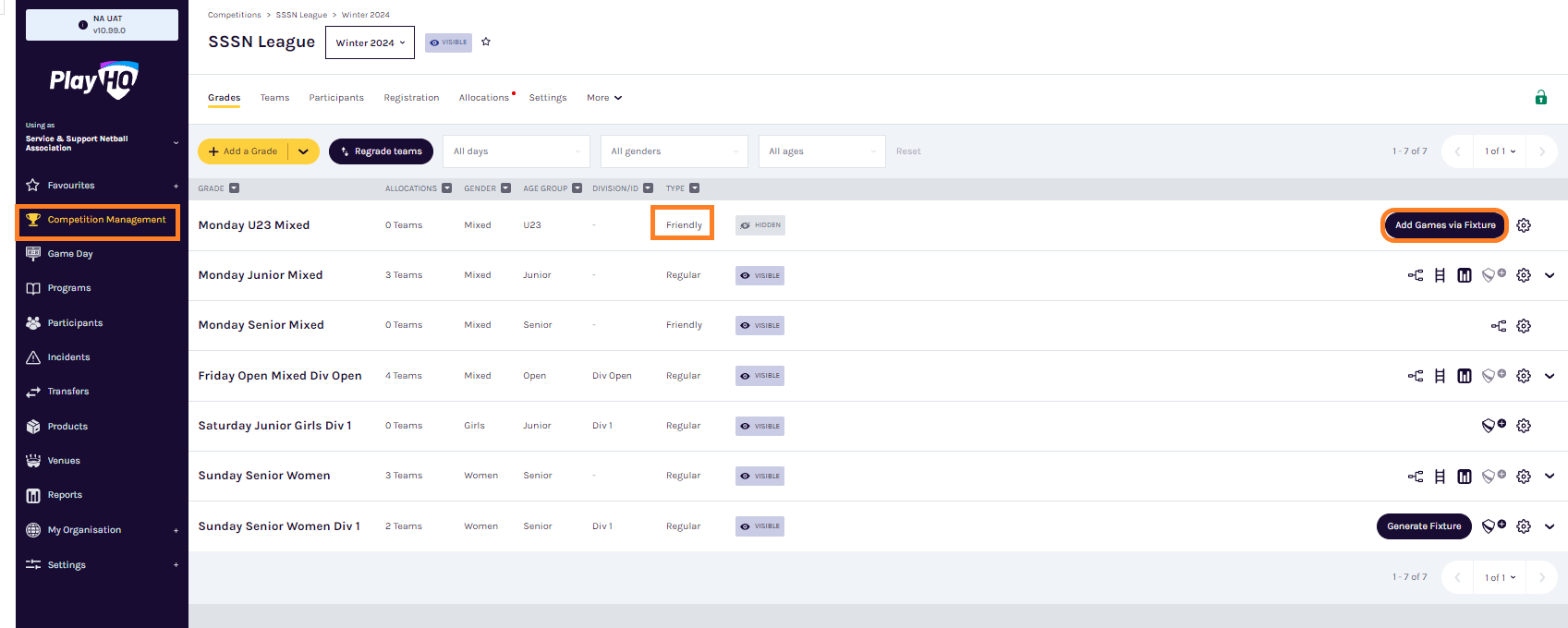Toggle visibility of Friday Open Mixed Div Open
1568x628 pixels.
point(760,376)
